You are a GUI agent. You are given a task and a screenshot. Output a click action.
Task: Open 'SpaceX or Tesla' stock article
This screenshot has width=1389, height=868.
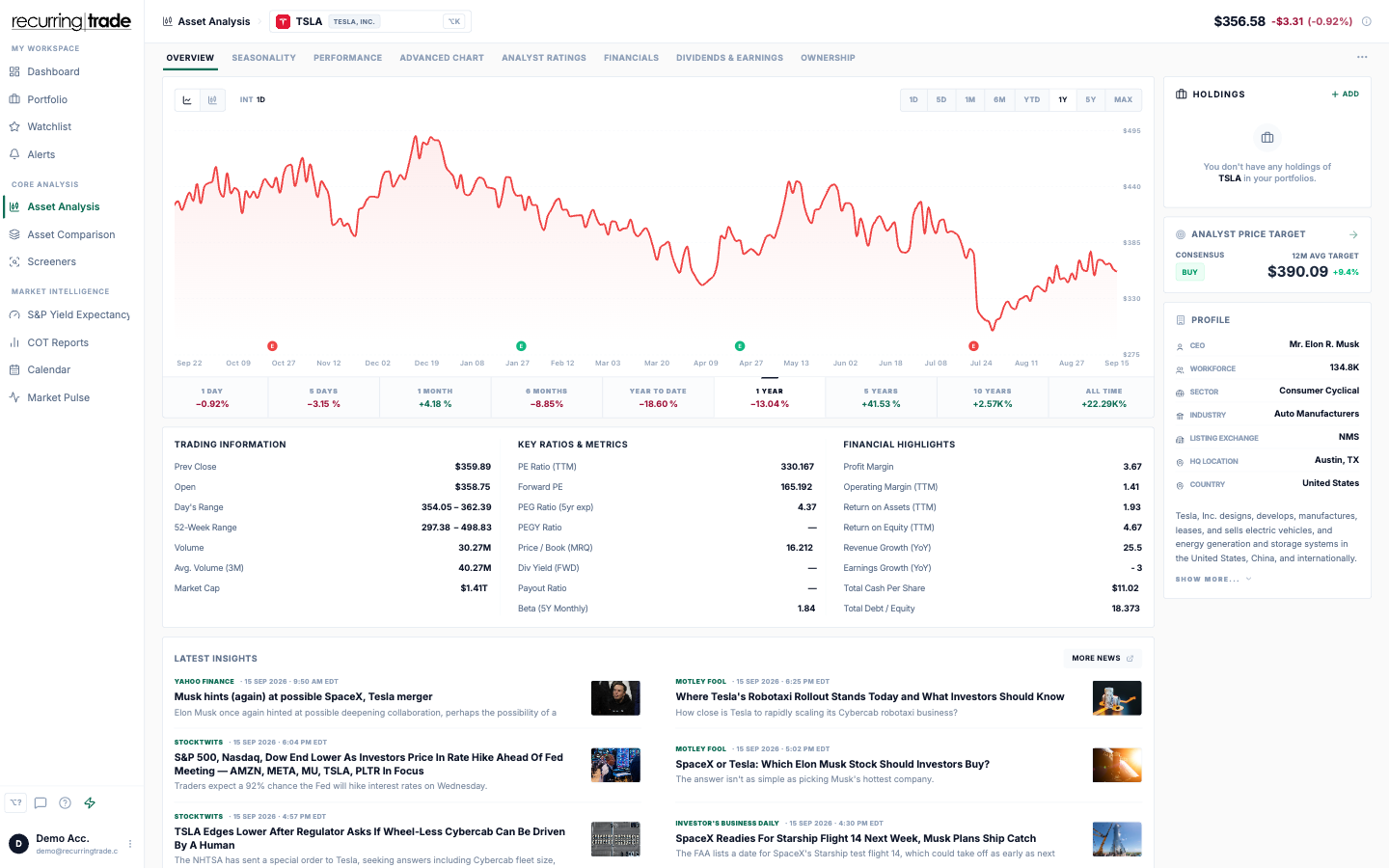[x=832, y=764]
